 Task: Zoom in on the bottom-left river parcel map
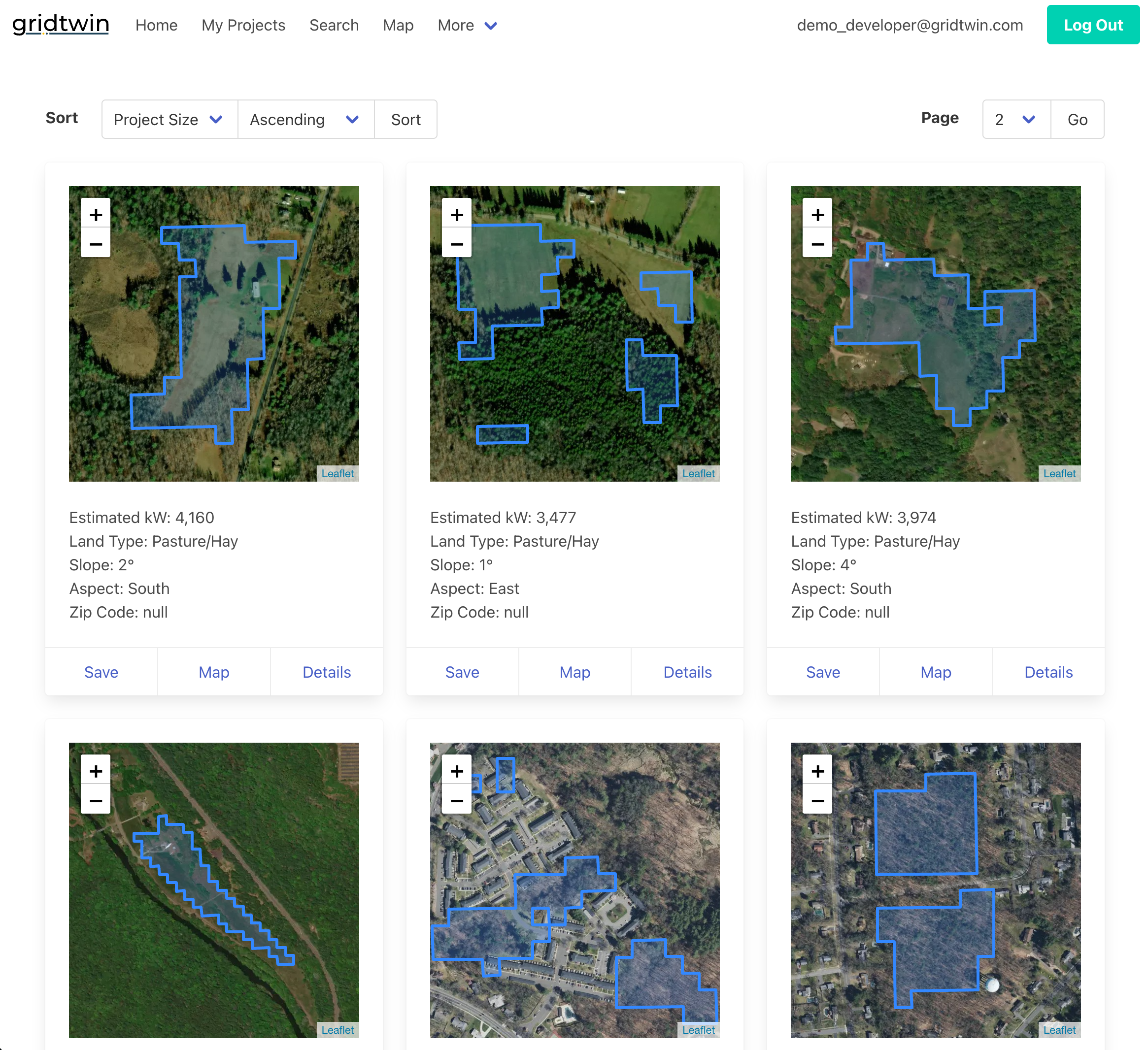95,771
